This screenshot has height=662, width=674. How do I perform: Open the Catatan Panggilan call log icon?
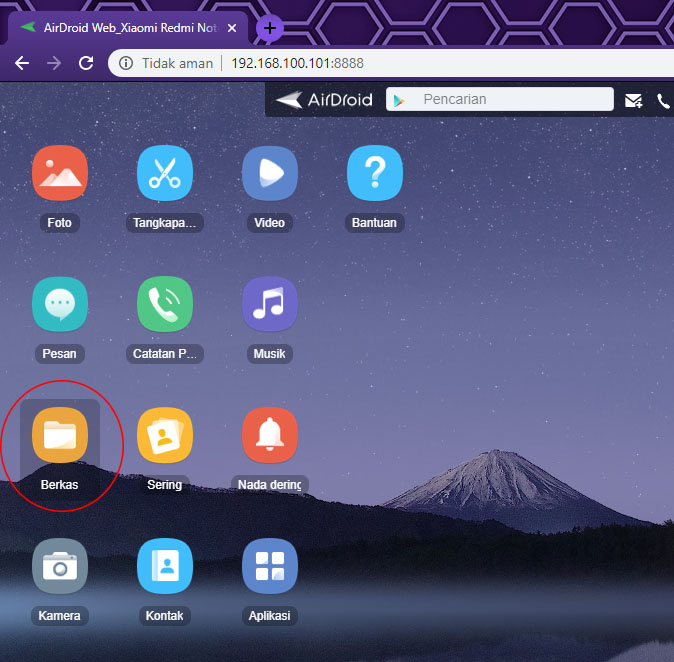click(x=165, y=305)
